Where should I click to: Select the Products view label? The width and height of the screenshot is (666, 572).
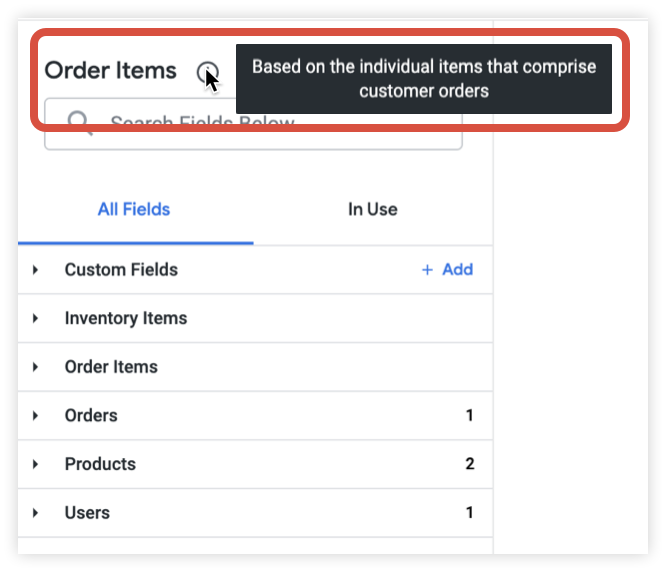pyautogui.click(x=100, y=464)
